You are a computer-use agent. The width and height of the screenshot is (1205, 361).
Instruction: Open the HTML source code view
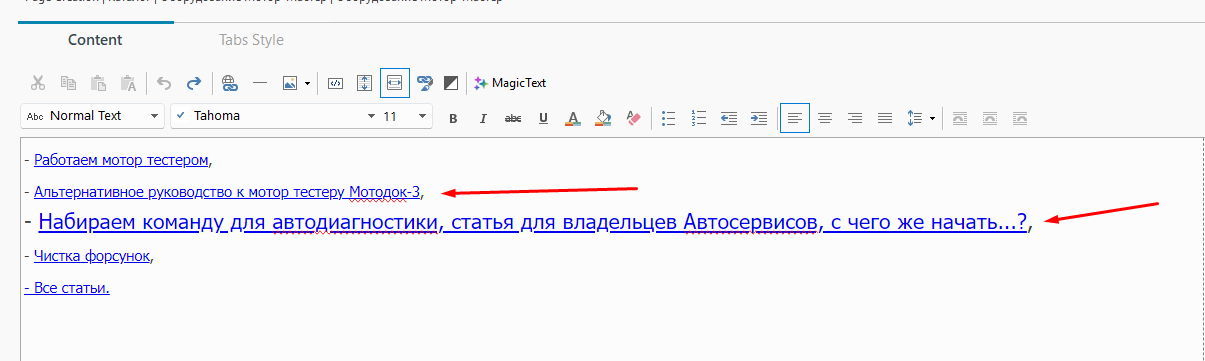point(336,83)
